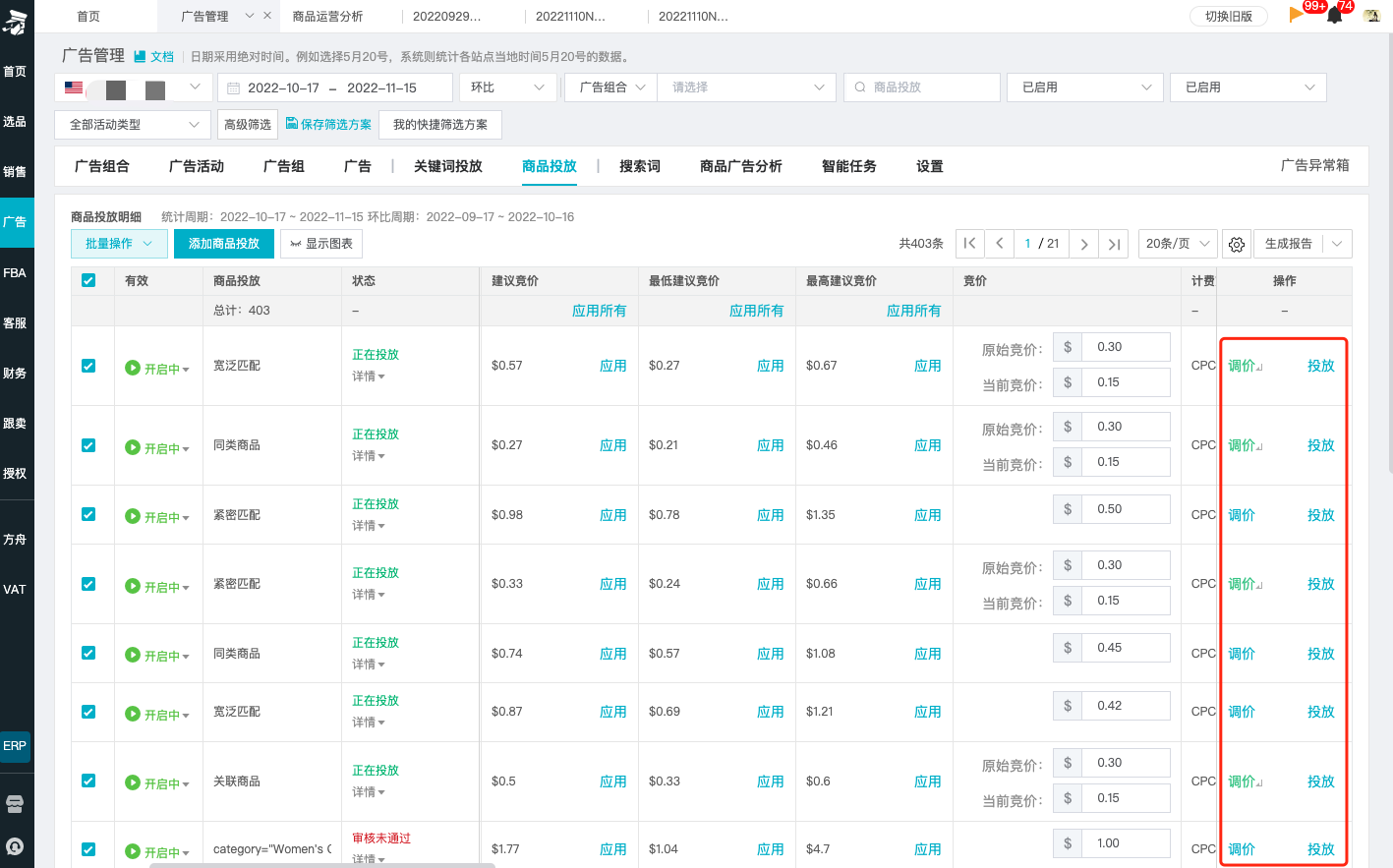Click the 高级筛选 button
The height and width of the screenshot is (868, 1393).
tap(248, 125)
